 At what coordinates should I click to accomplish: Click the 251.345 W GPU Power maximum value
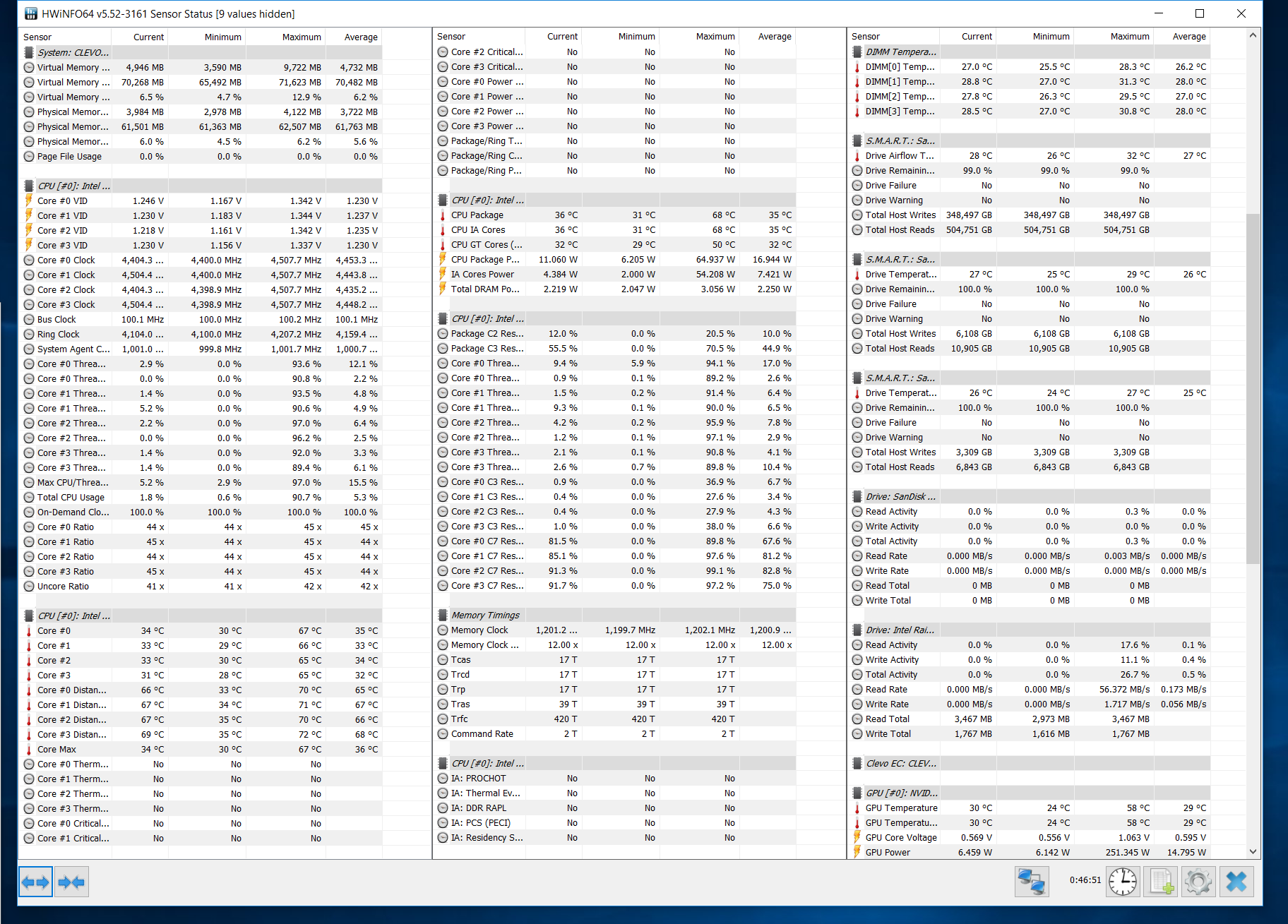point(1127,853)
